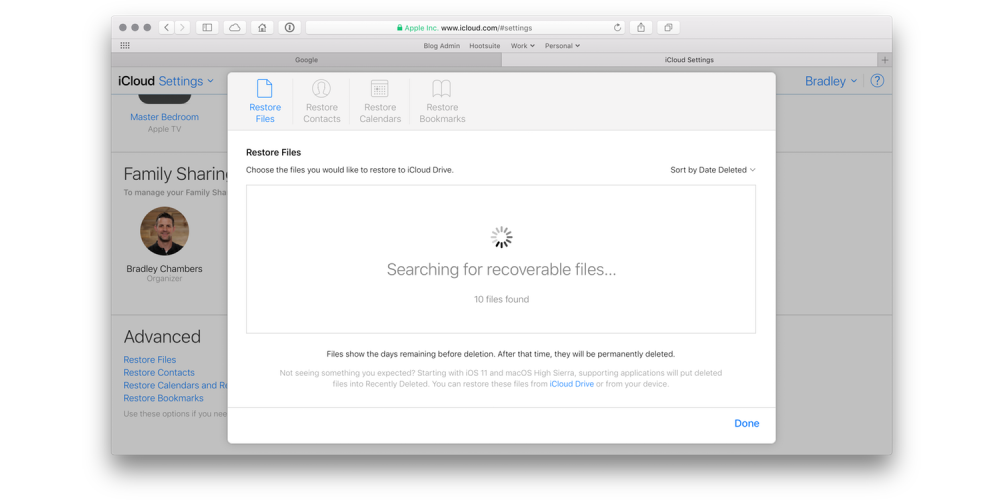This screenshot has height=500, width=1000.
Task: Follow the iCloud Drive link
Action: click(x=571, y=384)
